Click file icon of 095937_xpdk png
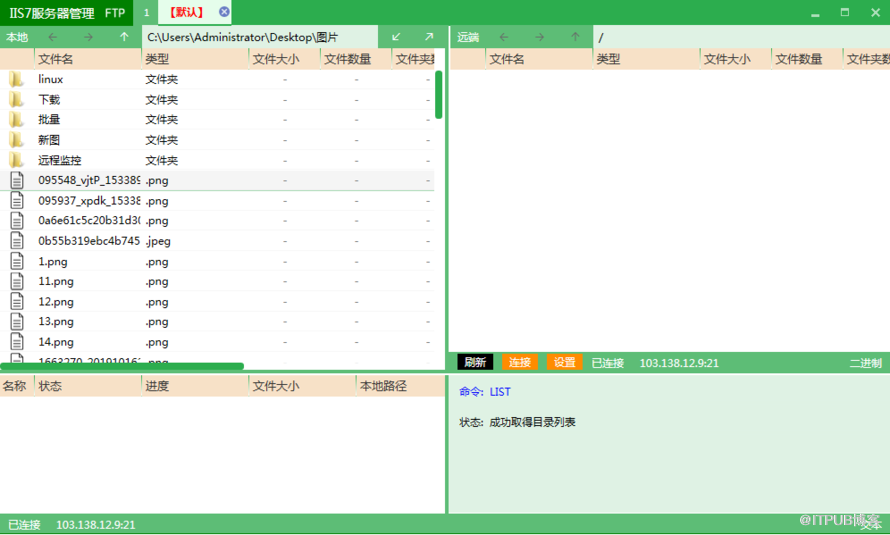This screenshot has height=535, width=890. point(17,200)
